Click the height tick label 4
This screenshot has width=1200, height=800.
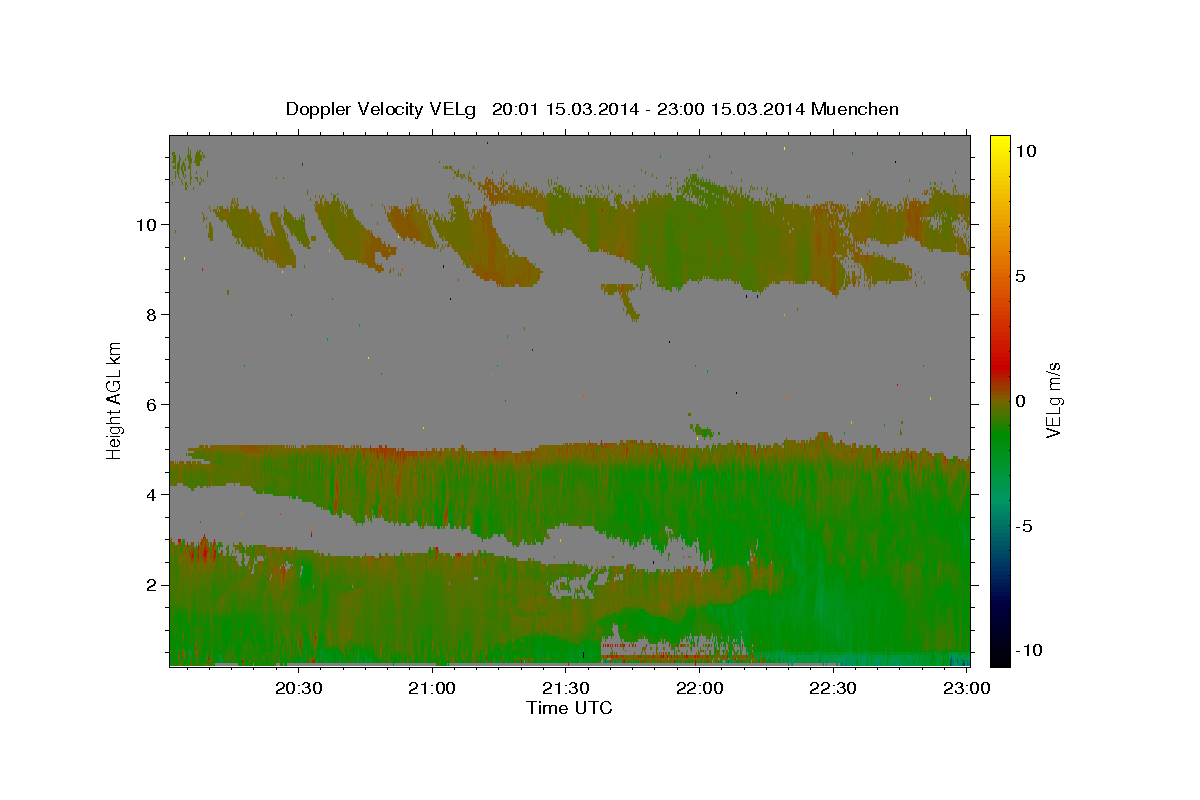[x=153, y=494]
